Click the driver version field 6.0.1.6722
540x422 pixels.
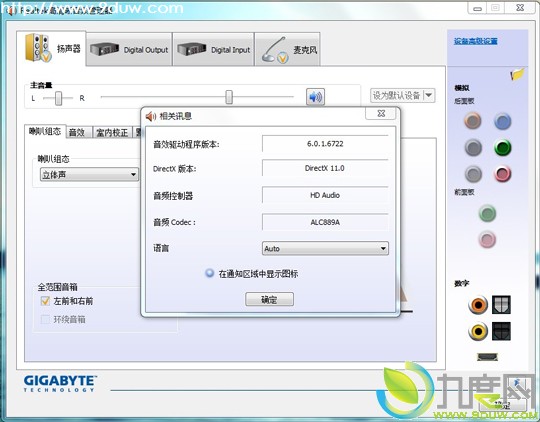click(x=325, y=144)
